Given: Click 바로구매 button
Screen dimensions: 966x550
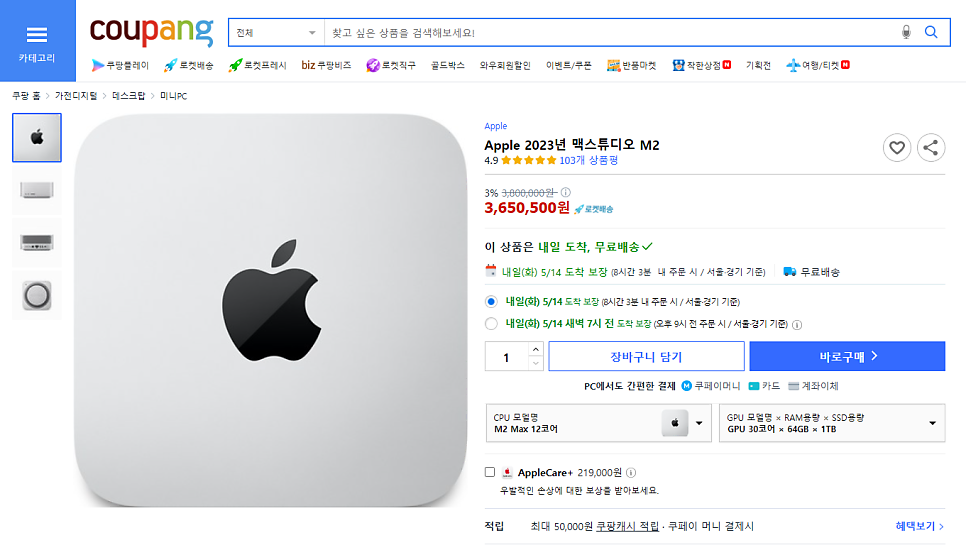Looking at the screenshot, I should coord(847,357).
